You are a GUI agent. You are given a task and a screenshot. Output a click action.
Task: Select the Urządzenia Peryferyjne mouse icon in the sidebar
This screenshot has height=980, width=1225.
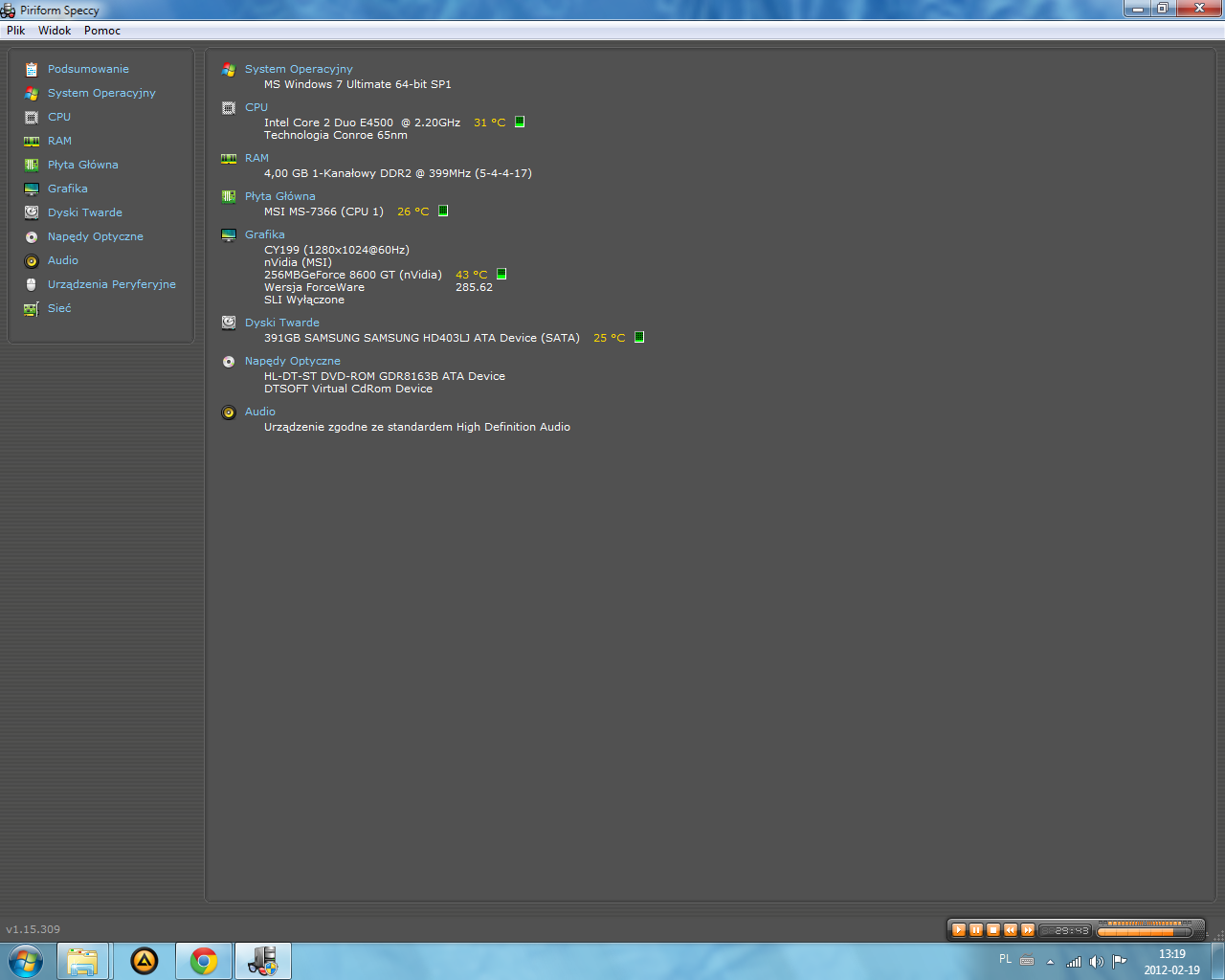tap(32, 284)
